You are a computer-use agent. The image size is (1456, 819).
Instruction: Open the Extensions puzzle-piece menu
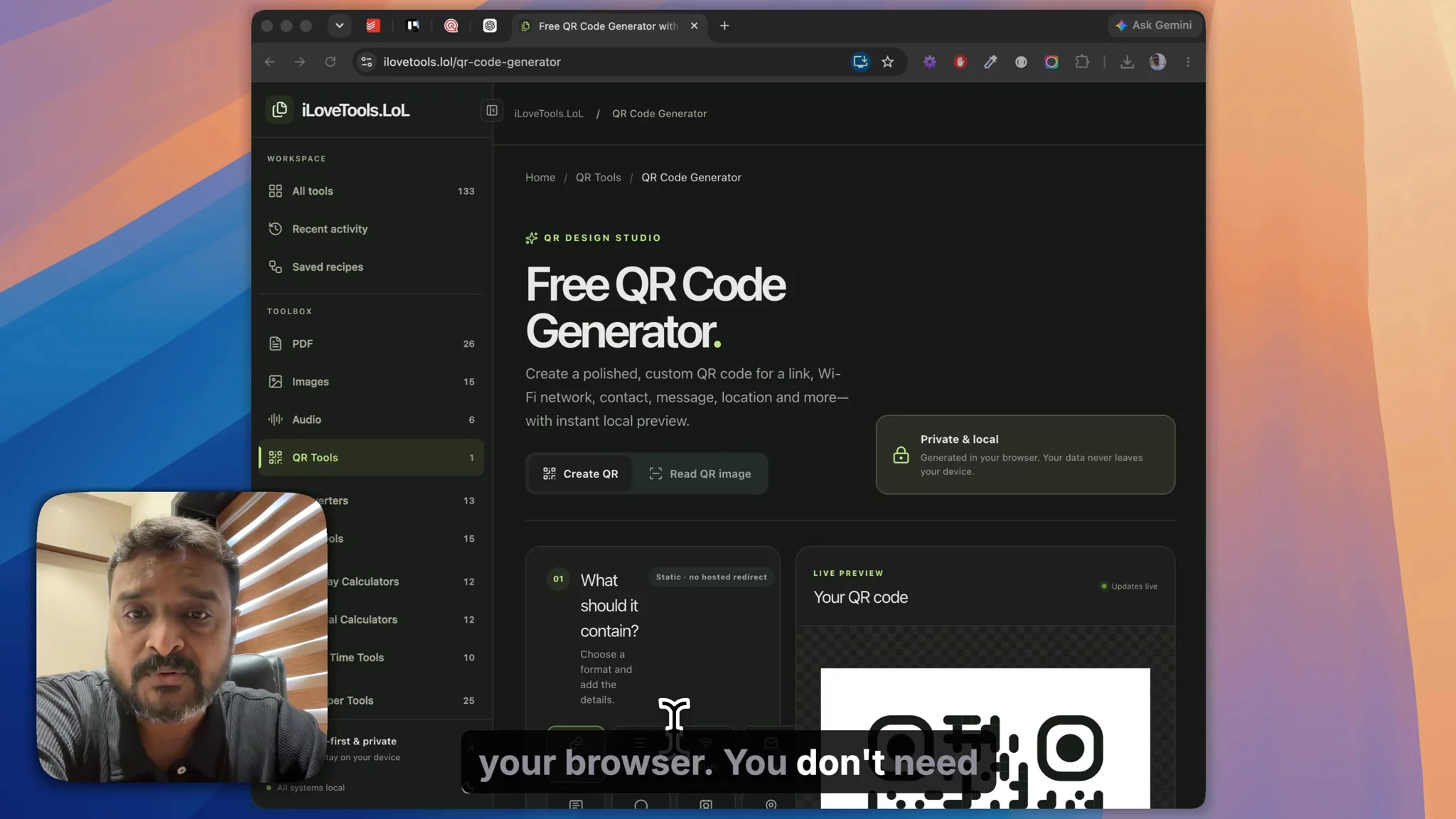tap(1082, 62)
